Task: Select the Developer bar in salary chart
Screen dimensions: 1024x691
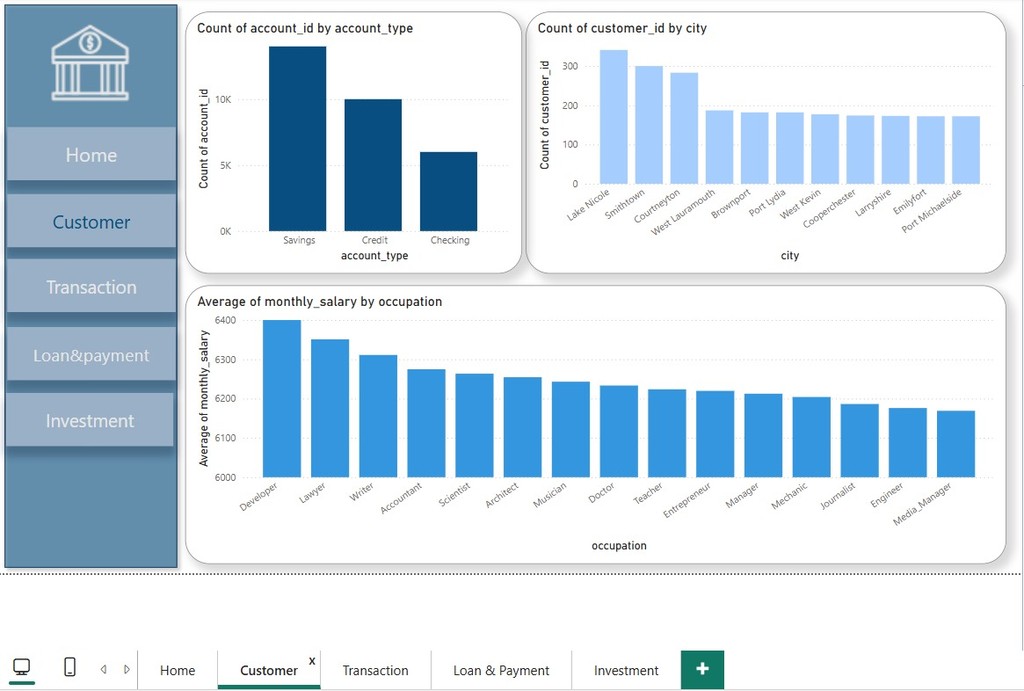Action: pyautogui.click(x=281, y=399)
